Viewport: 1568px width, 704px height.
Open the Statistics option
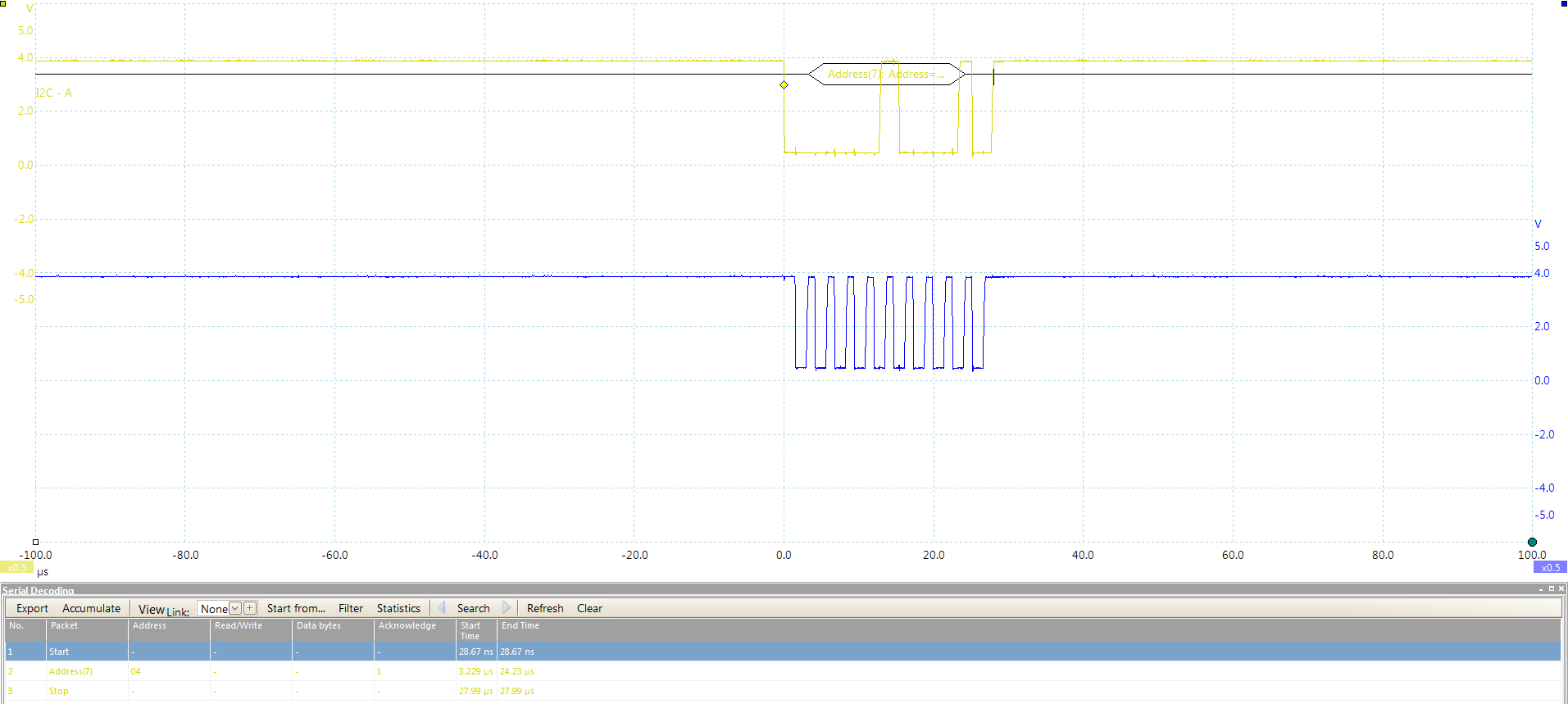point(398,608)
